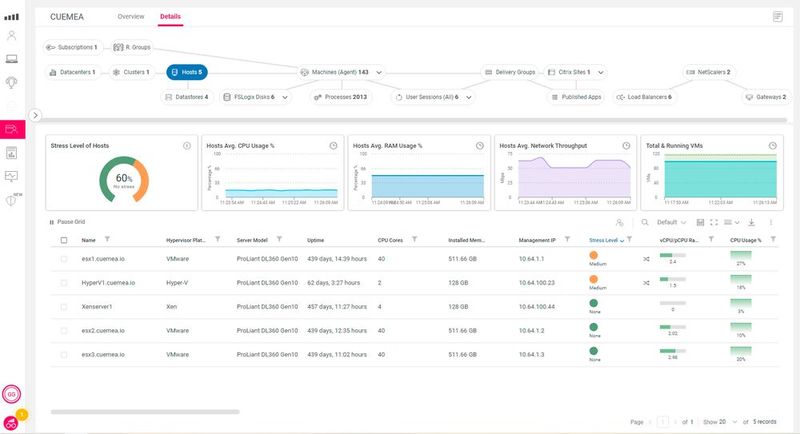The height and width of the screenshot is (434, 800).
Task: Select the checkbox for Xenserver1 row
Action: 64,305
